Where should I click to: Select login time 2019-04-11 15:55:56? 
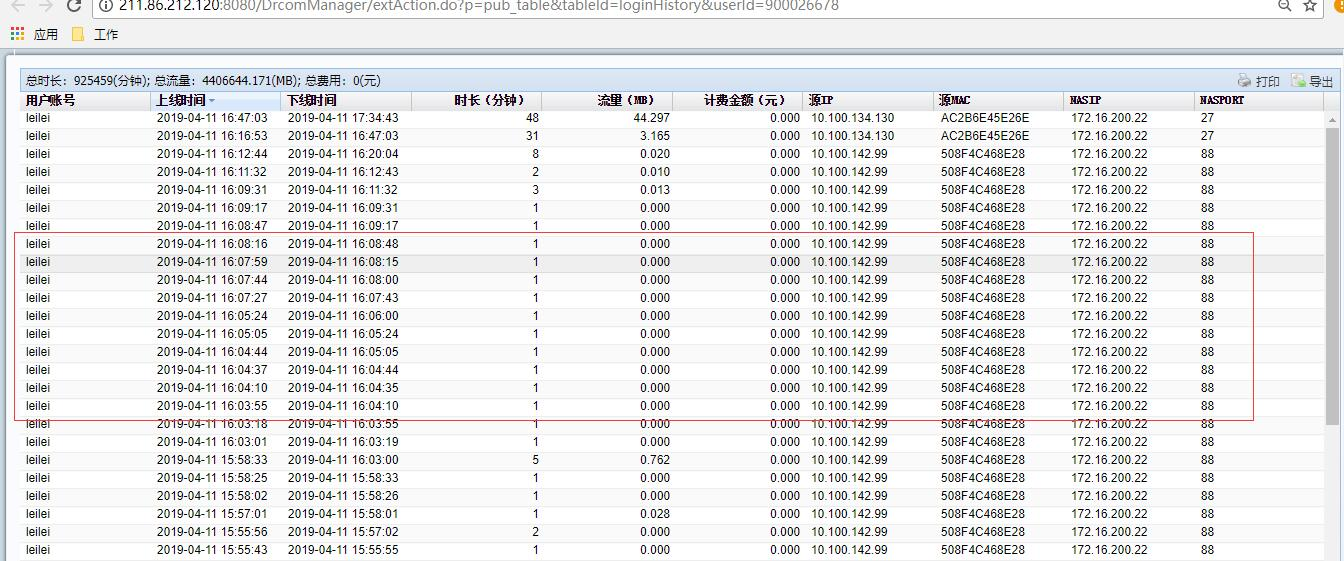(212, 532)
